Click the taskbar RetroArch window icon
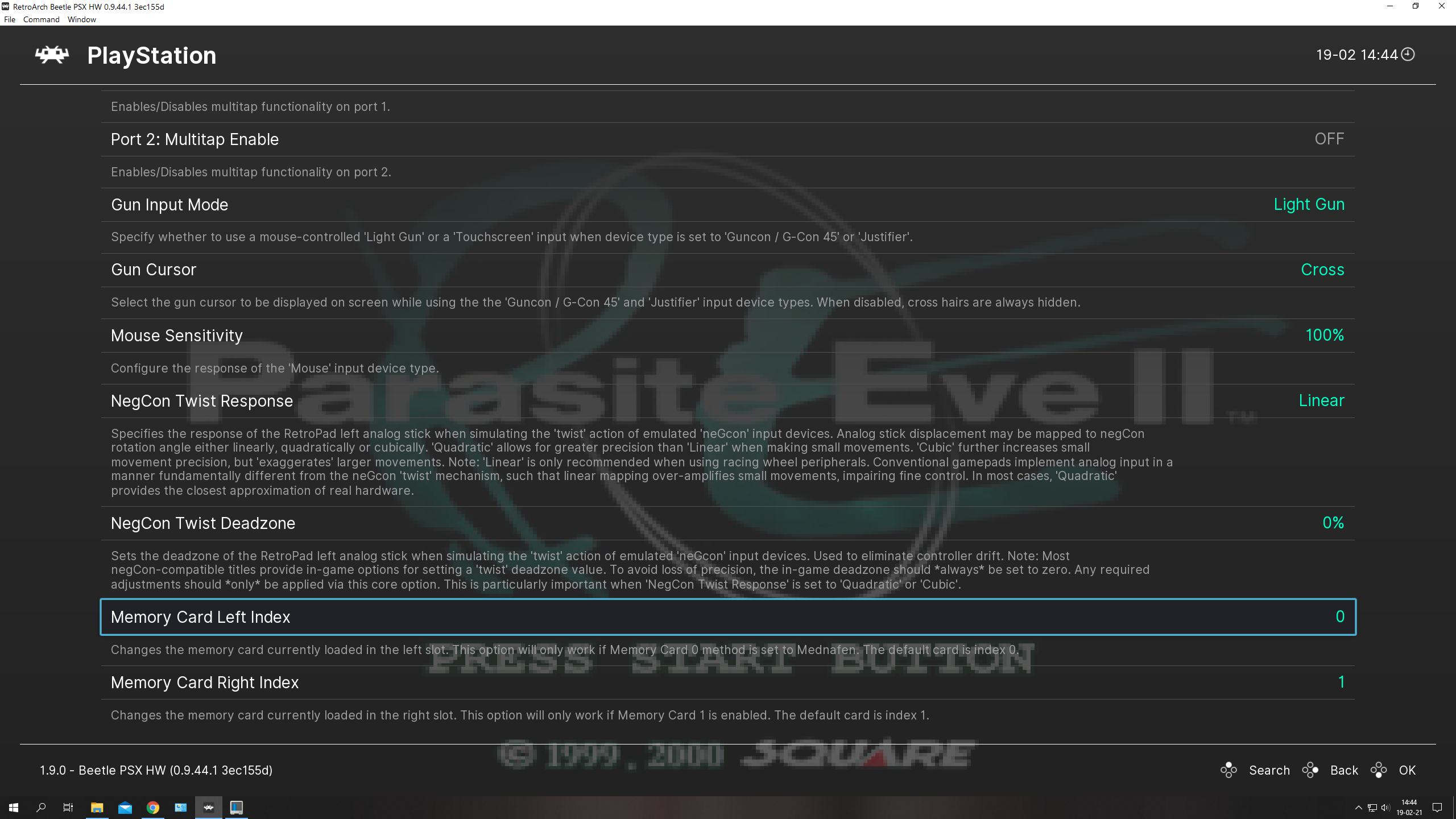Screen dimensions: 1456x819 tap(209, 807)
